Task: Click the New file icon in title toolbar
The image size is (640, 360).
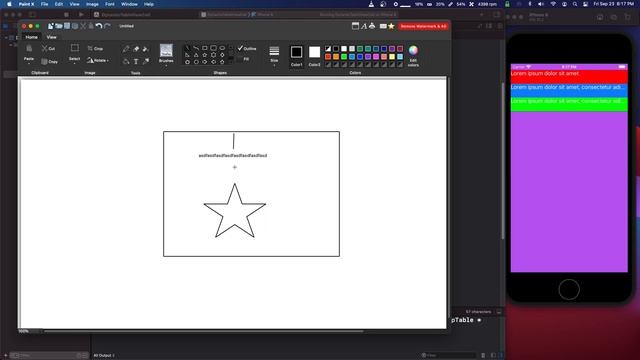Action: 51,26
